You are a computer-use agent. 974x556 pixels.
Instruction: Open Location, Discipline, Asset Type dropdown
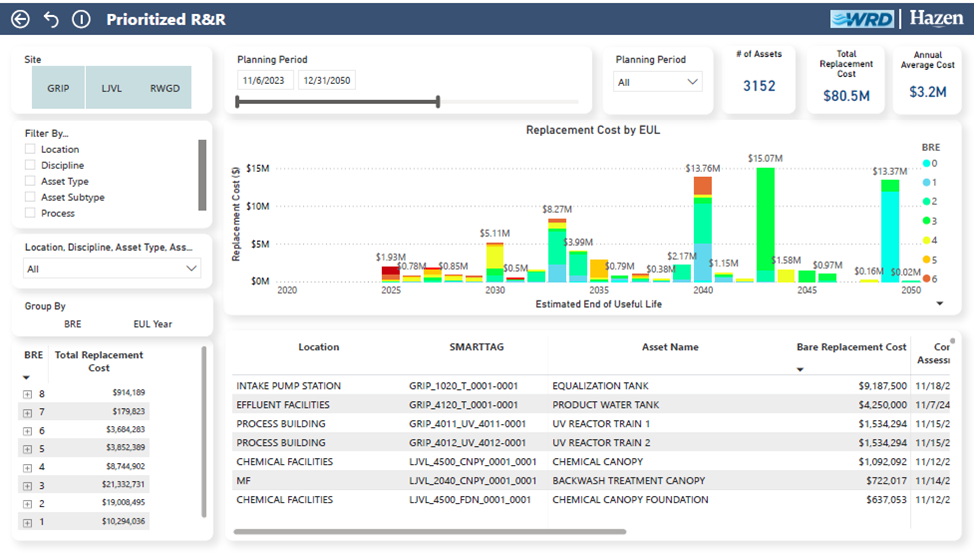pyautogui.click(x=112, y=269)
